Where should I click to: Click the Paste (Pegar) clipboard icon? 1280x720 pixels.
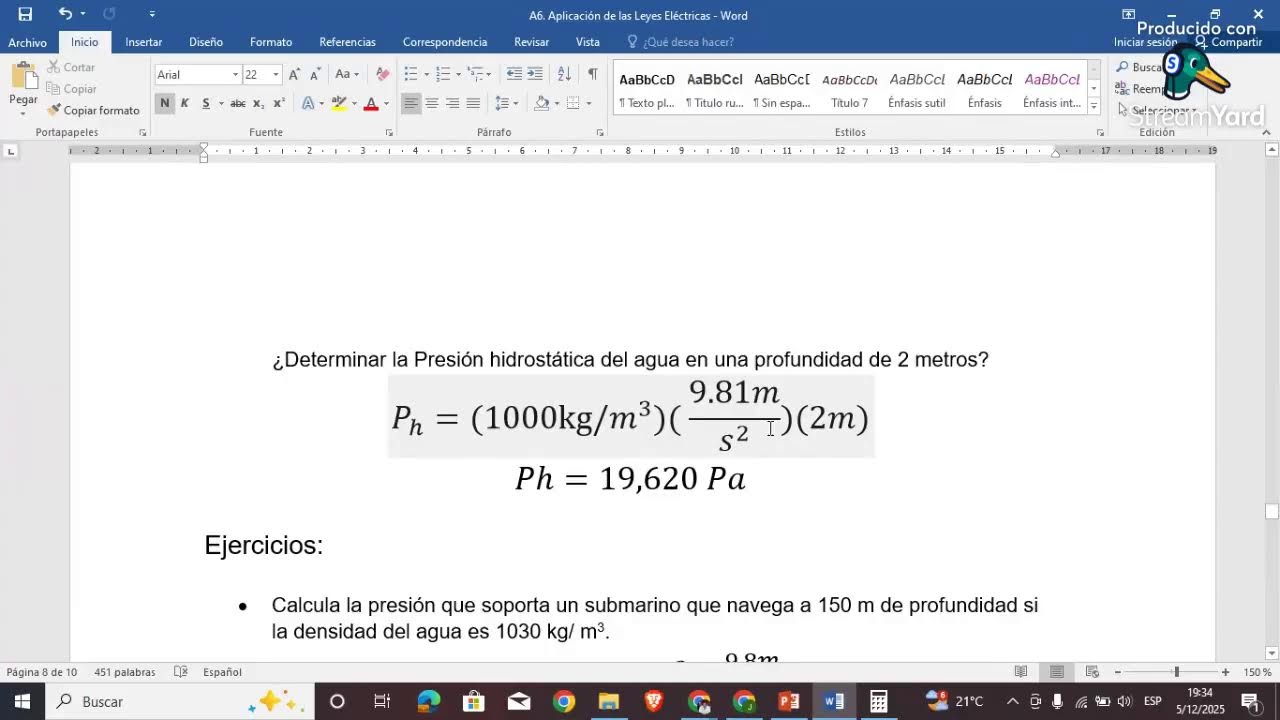(23, 77)
